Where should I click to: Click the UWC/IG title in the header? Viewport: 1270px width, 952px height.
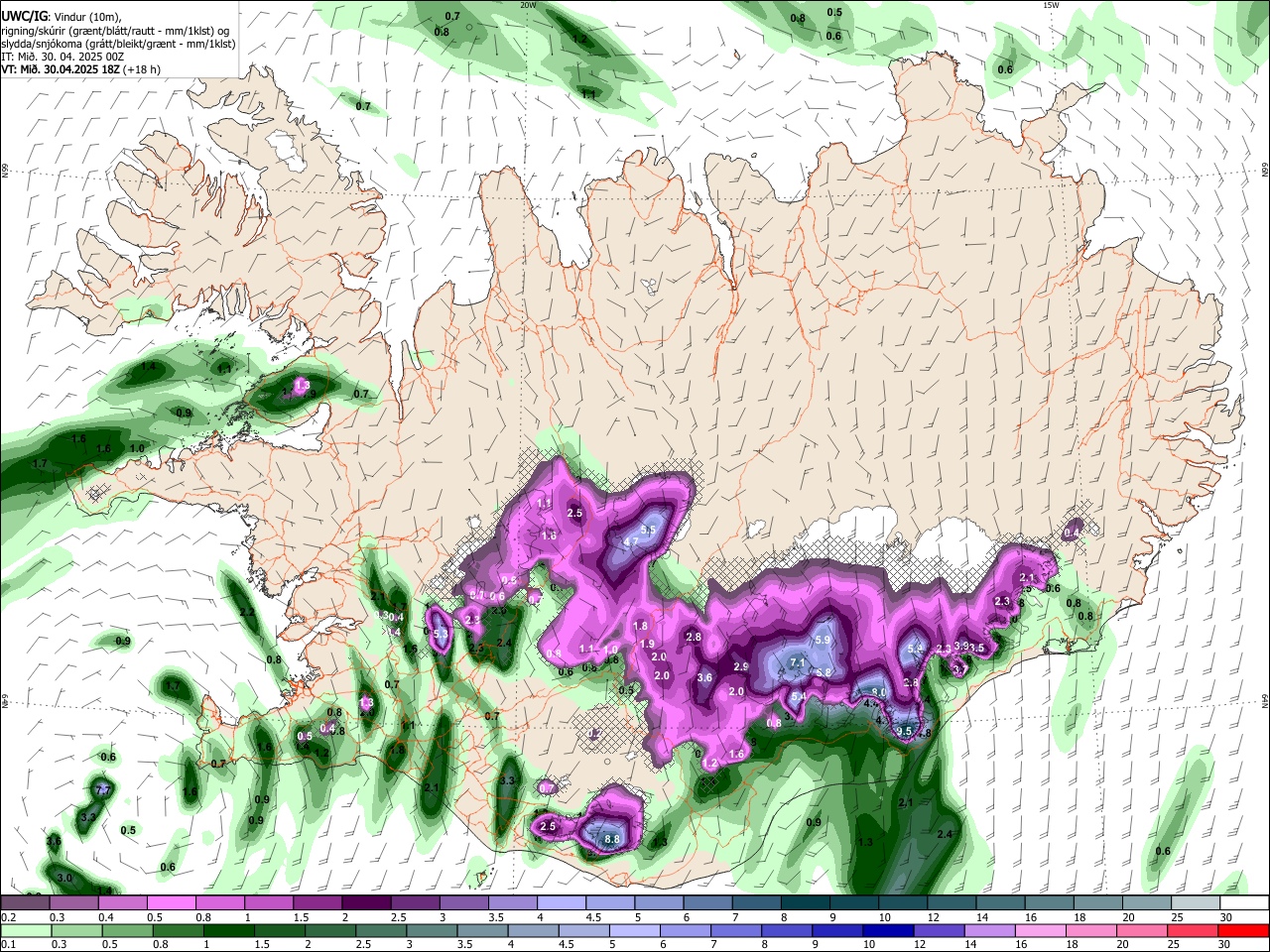pyautogui.click(x=26, y=17)
